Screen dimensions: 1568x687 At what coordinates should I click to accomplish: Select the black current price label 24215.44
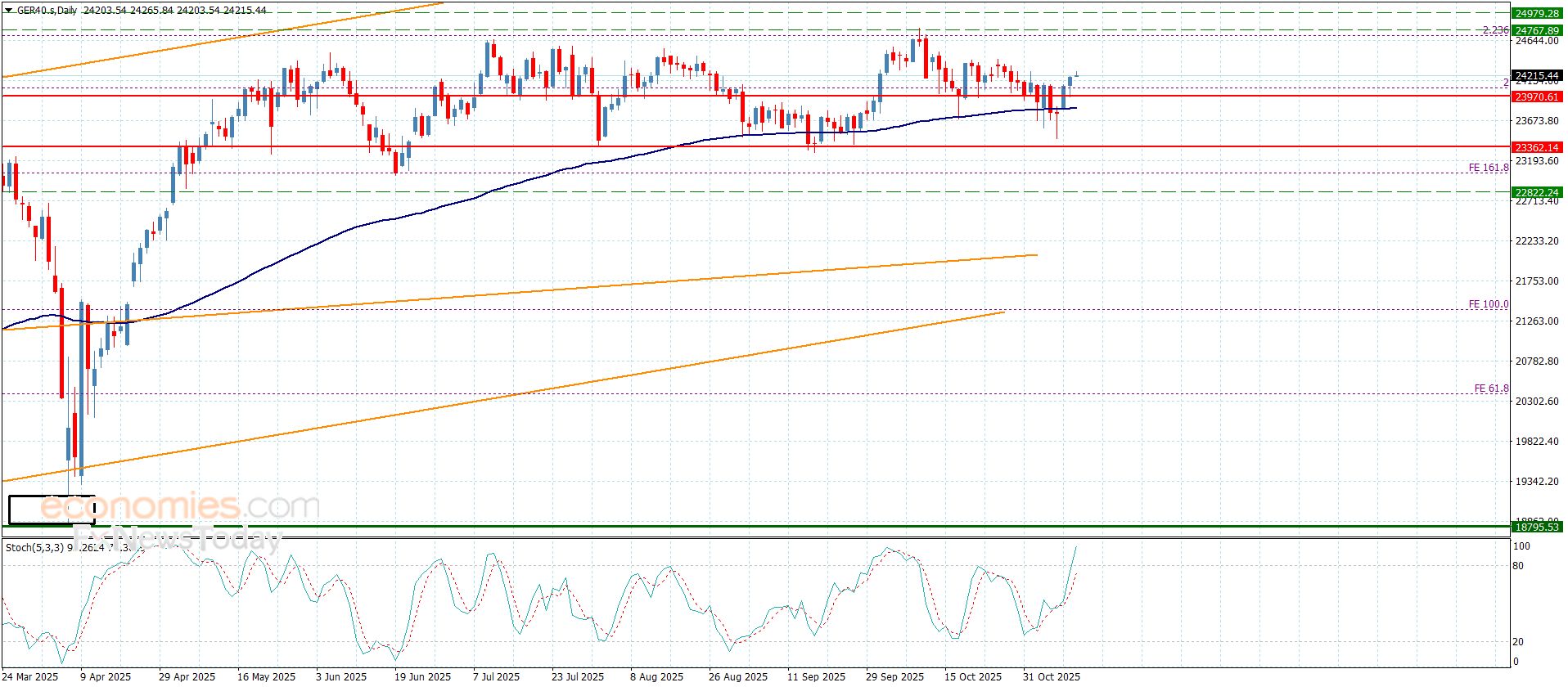coord(1536,76)
